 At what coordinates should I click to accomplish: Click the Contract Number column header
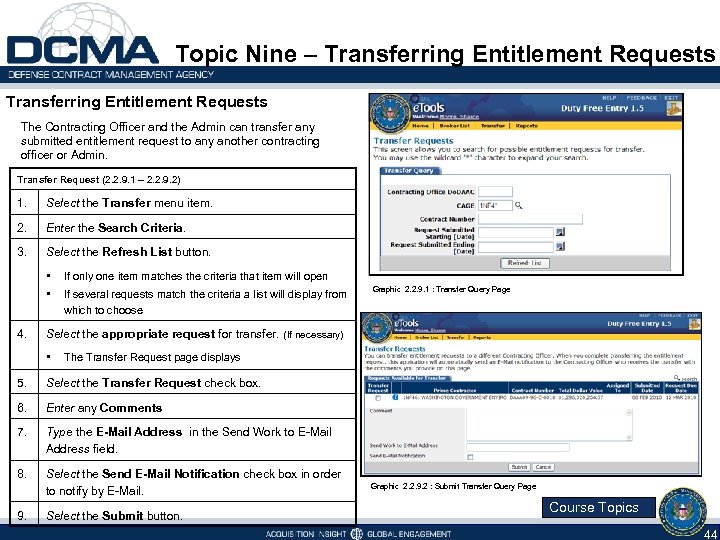coord(532,390)
